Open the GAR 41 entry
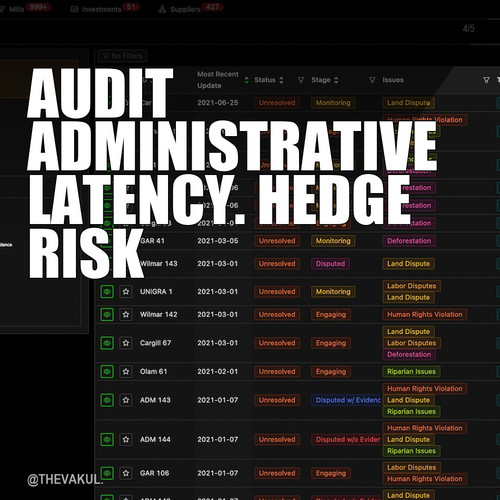The height and width of the screenshot is (500, 500). (x=152, y=241)
